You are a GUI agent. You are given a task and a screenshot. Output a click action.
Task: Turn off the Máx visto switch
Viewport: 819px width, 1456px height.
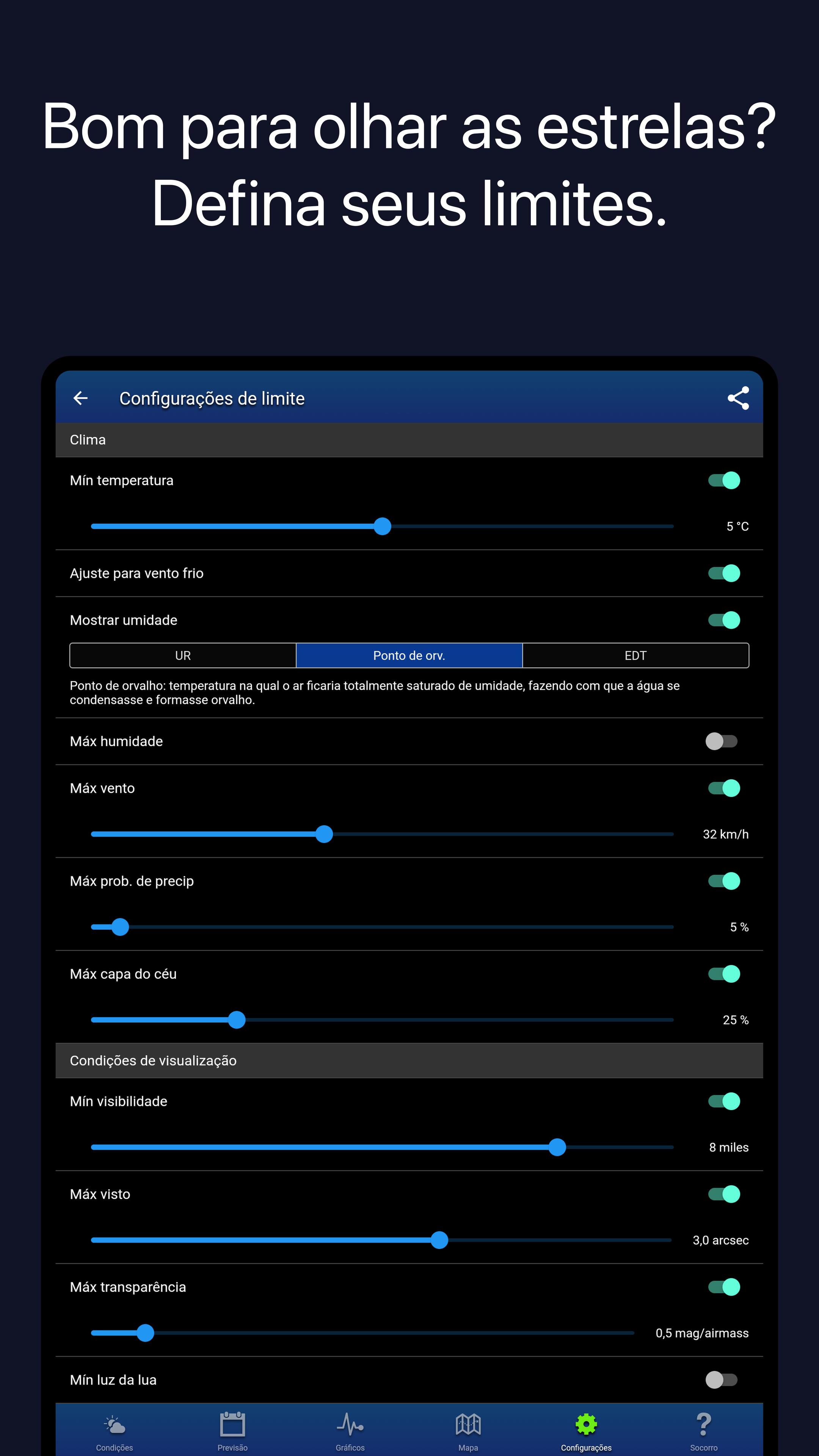click(x=724, y=1194)
